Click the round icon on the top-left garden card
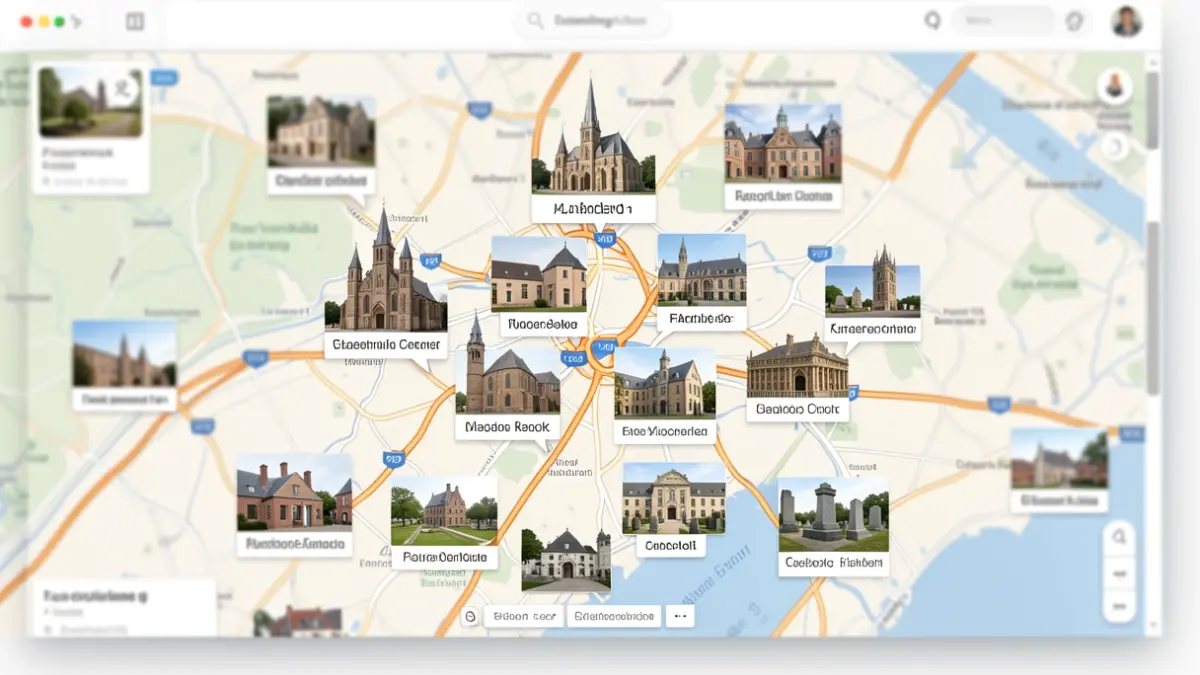 click(122, 89)
